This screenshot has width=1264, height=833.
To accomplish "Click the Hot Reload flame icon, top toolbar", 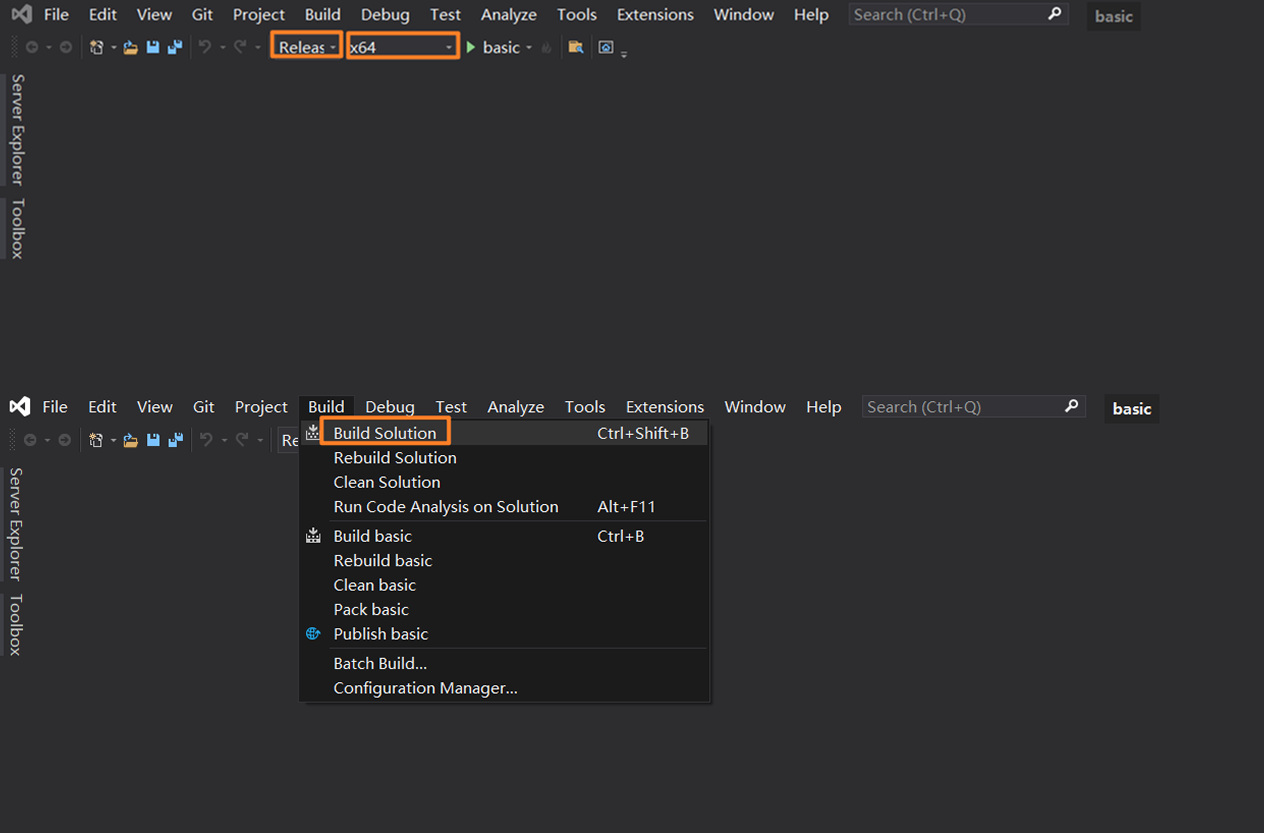I will click(x=546, y=47).
